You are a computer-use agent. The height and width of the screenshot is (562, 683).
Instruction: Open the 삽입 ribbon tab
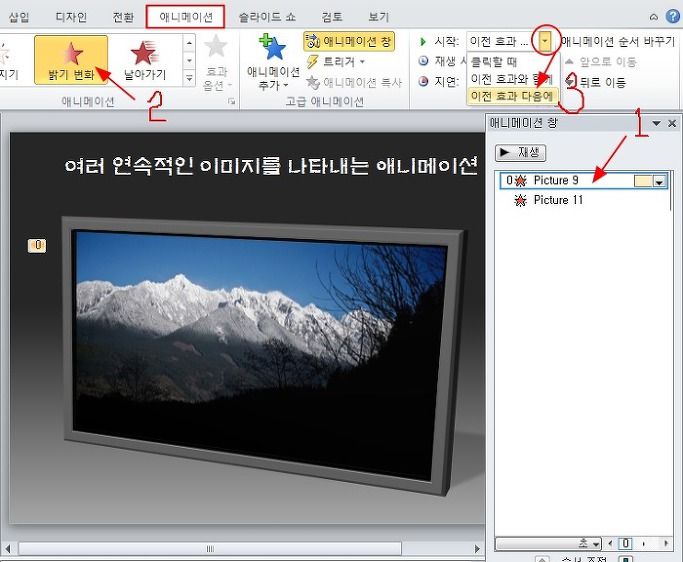(x=19, y=17)
